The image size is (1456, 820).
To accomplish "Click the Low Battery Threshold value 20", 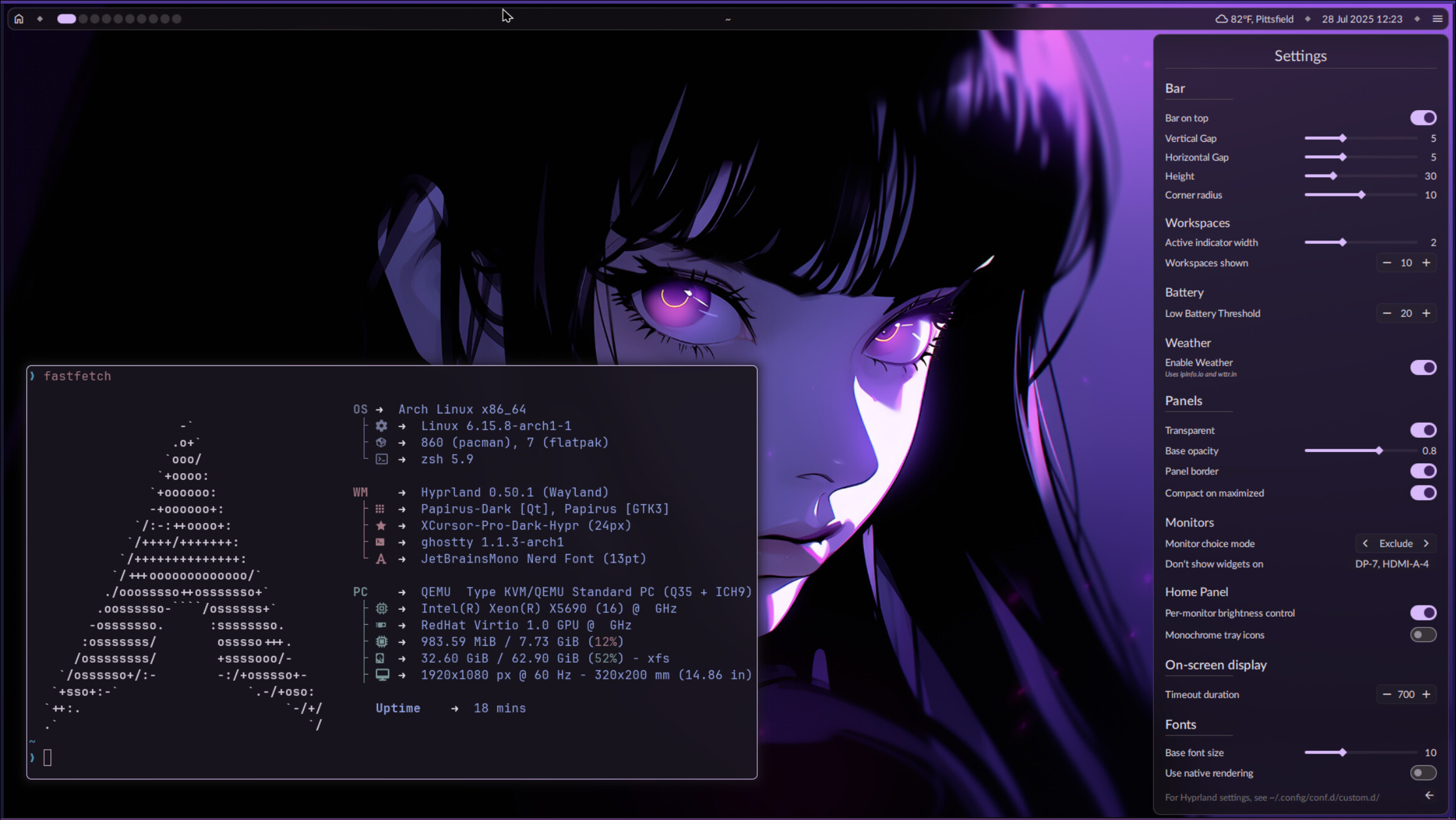I will [x=1406, y=313].
